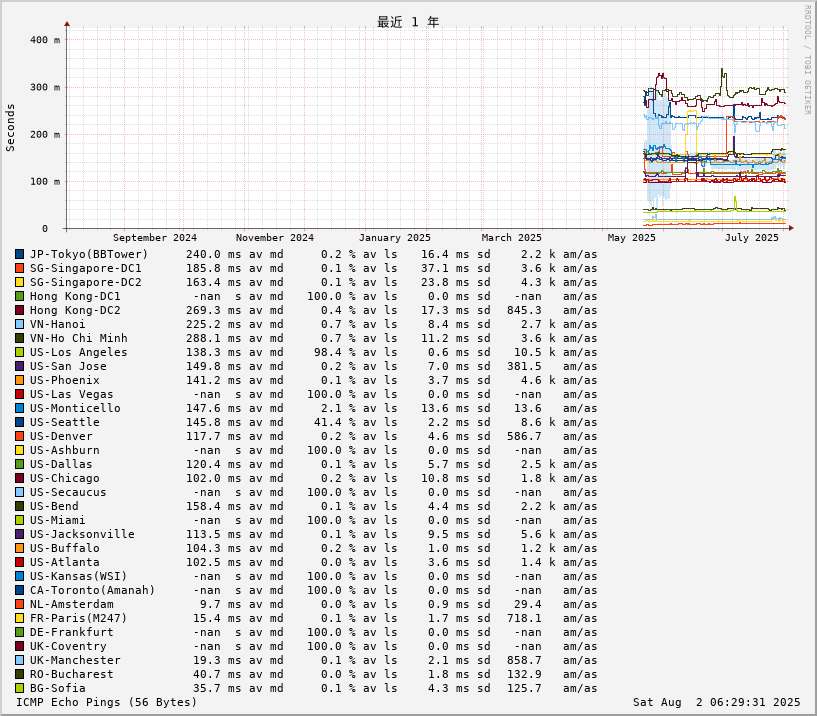Screen dimensions: 817x716
Task: Click the November 2024 x-axis label
Action: click(x=275, y=238)
